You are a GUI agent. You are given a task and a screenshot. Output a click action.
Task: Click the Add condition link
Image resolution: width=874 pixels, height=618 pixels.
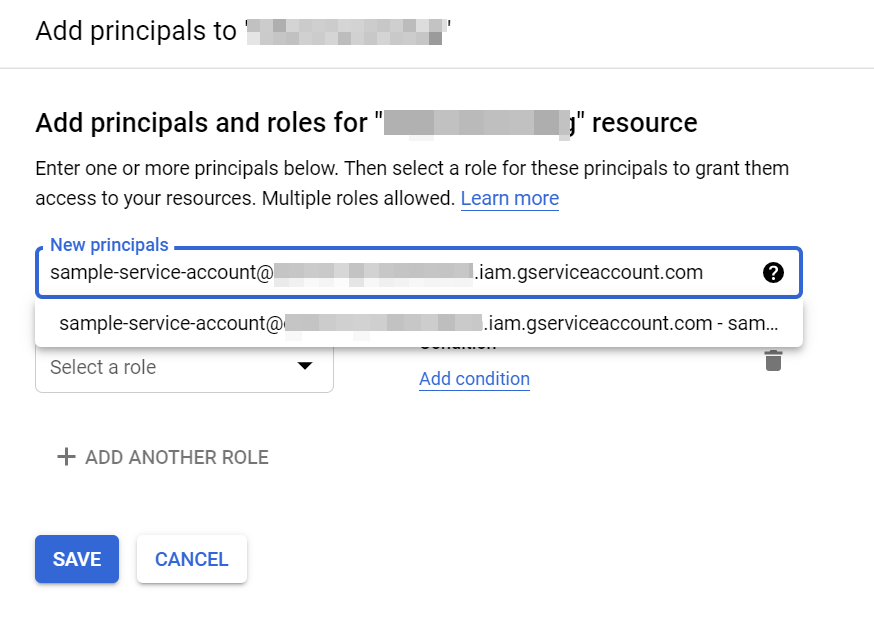(474, 379)
